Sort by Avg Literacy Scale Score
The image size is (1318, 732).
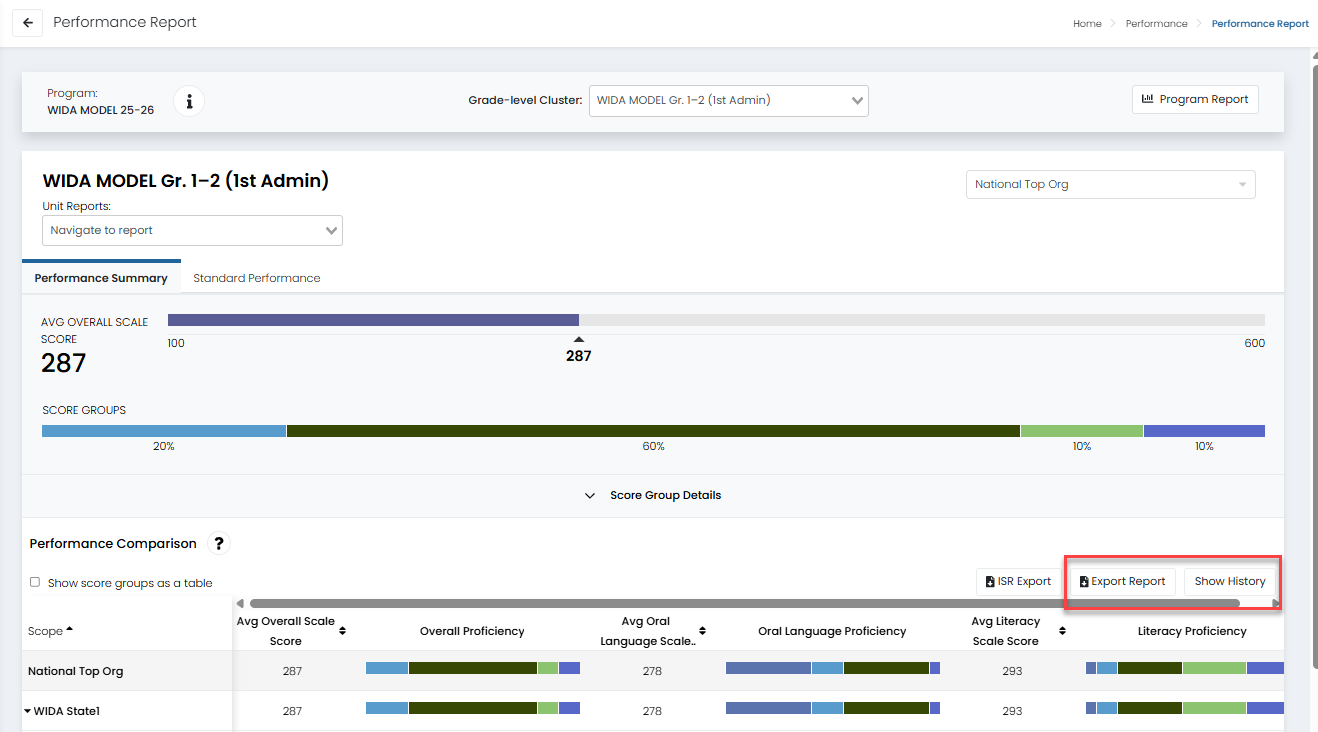point(1062,631)
